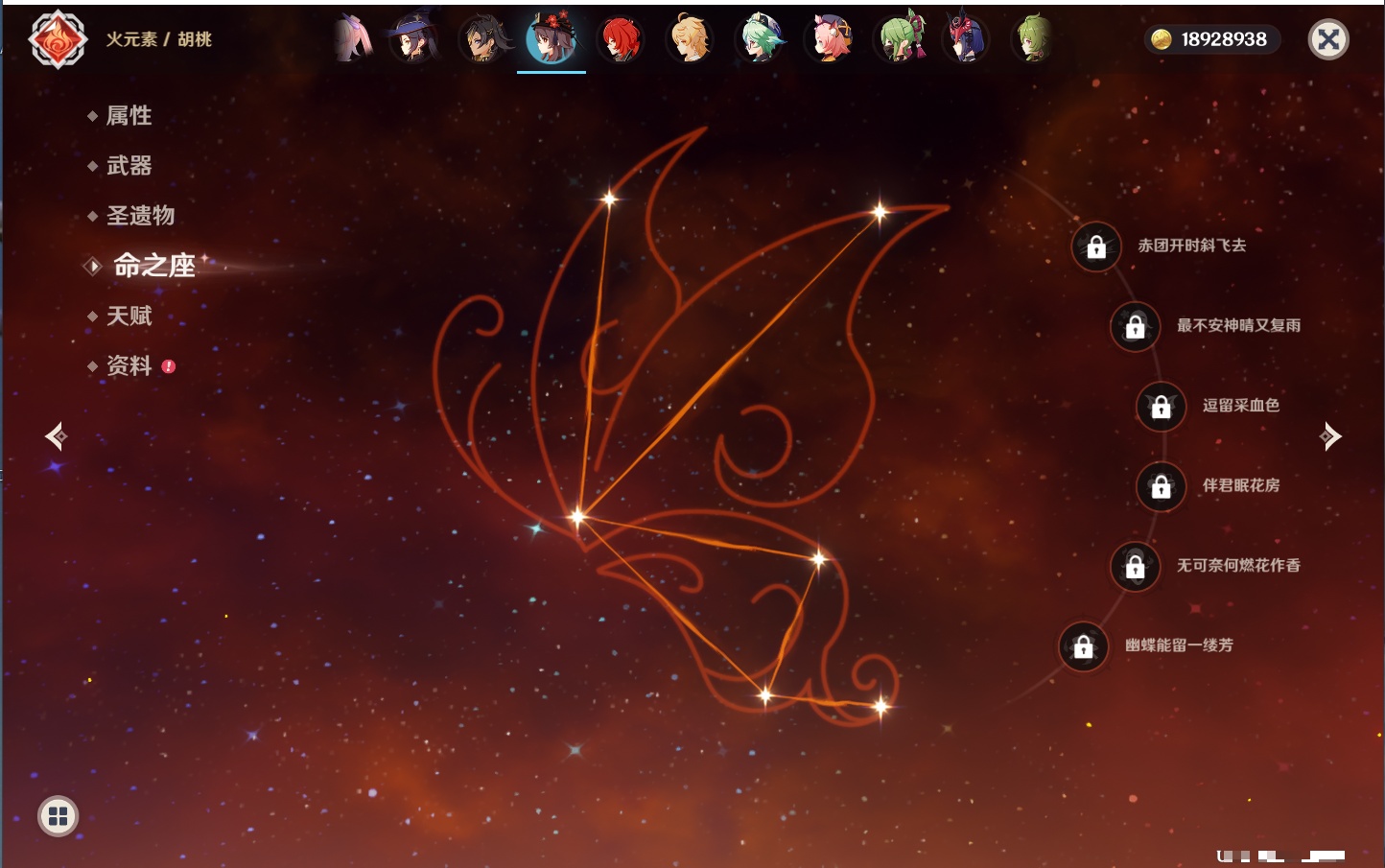Switch to the Collei avatar
Screen dimensions: 1385x868
click(1034, 38)
